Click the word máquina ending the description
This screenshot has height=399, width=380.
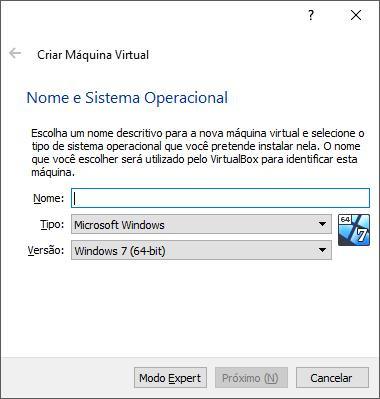53,172
